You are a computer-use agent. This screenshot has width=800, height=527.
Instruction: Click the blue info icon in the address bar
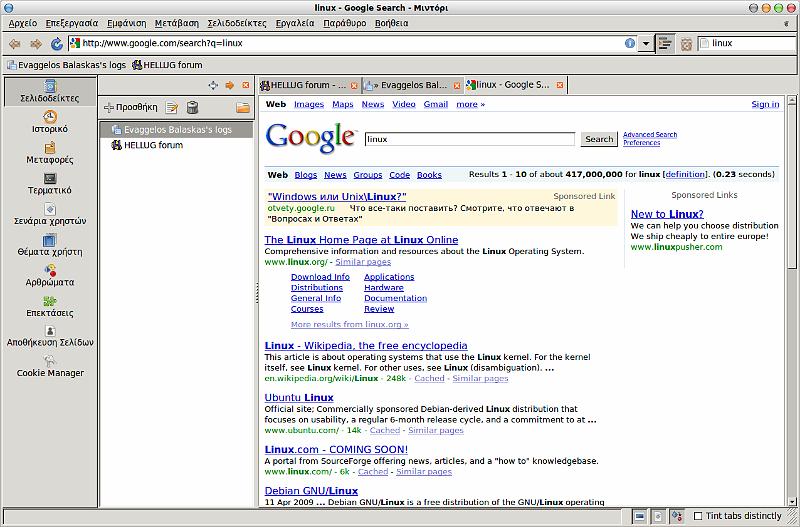(x=630, y=43)
